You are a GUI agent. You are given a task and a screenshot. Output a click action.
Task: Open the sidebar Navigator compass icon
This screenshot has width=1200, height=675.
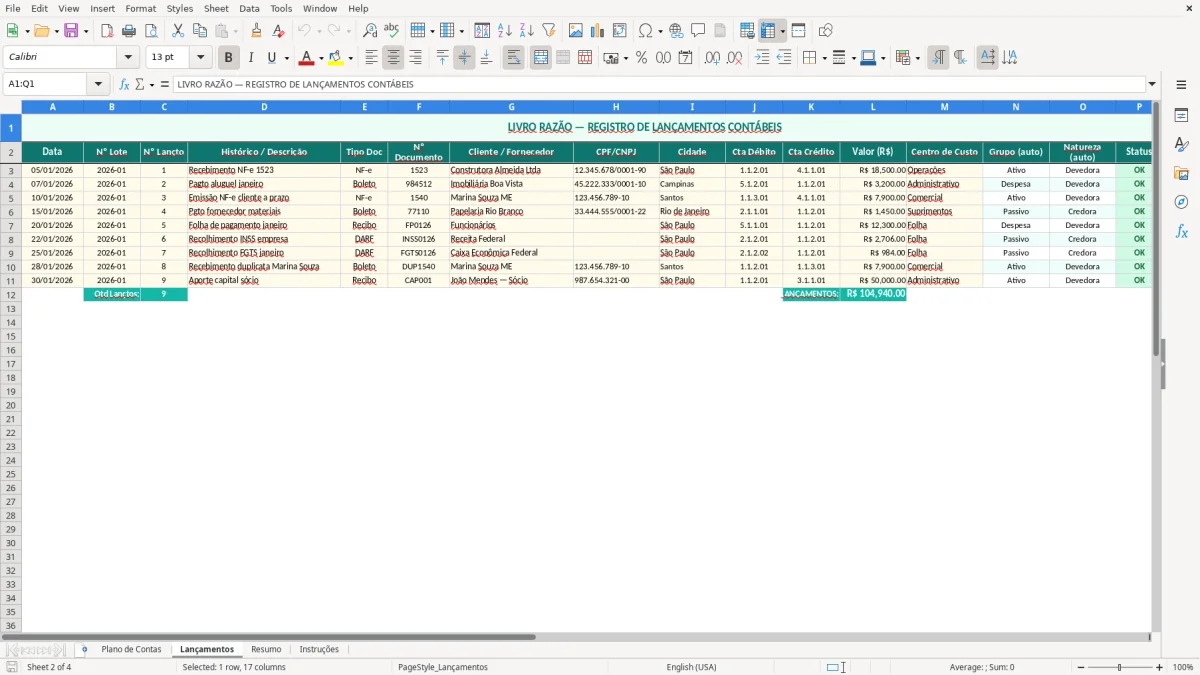point(1181,202)
